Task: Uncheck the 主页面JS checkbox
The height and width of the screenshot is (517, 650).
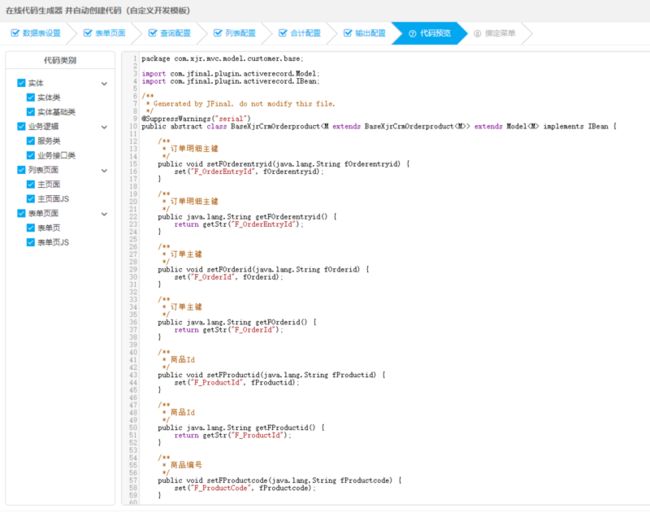Action: tap(31, 199)
